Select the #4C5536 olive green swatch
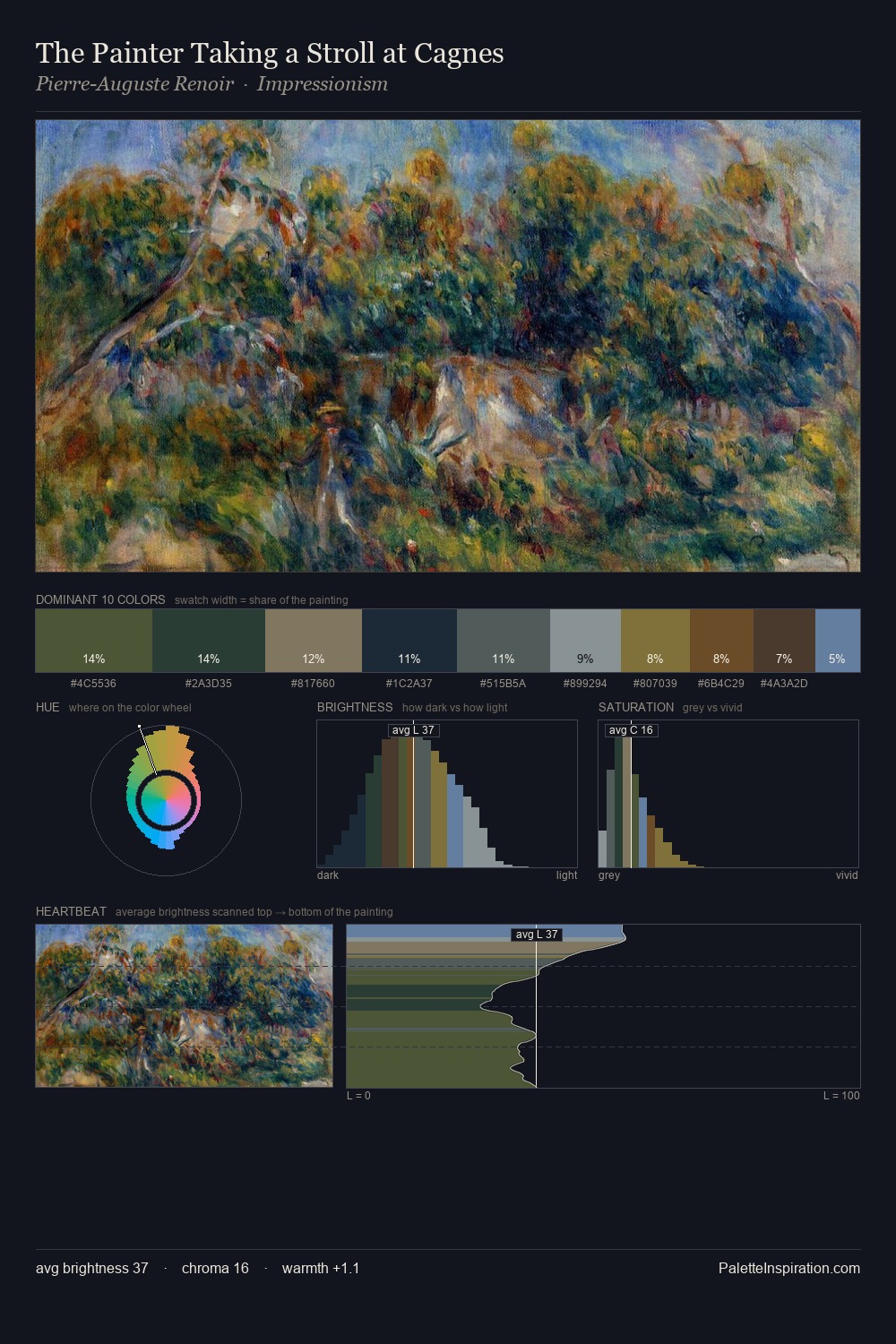Image resolution: width=896 pixels, height=1344 pixels. click(94, 641)
